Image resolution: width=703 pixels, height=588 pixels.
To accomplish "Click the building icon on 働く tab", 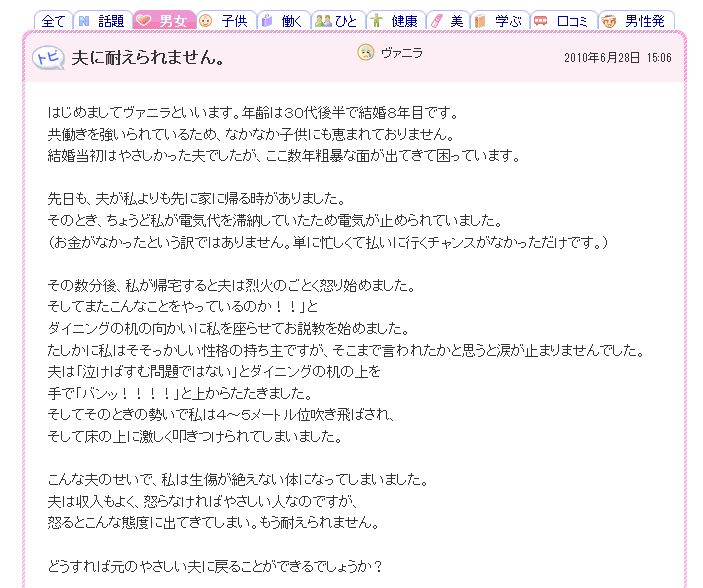I will coord(267,21).
